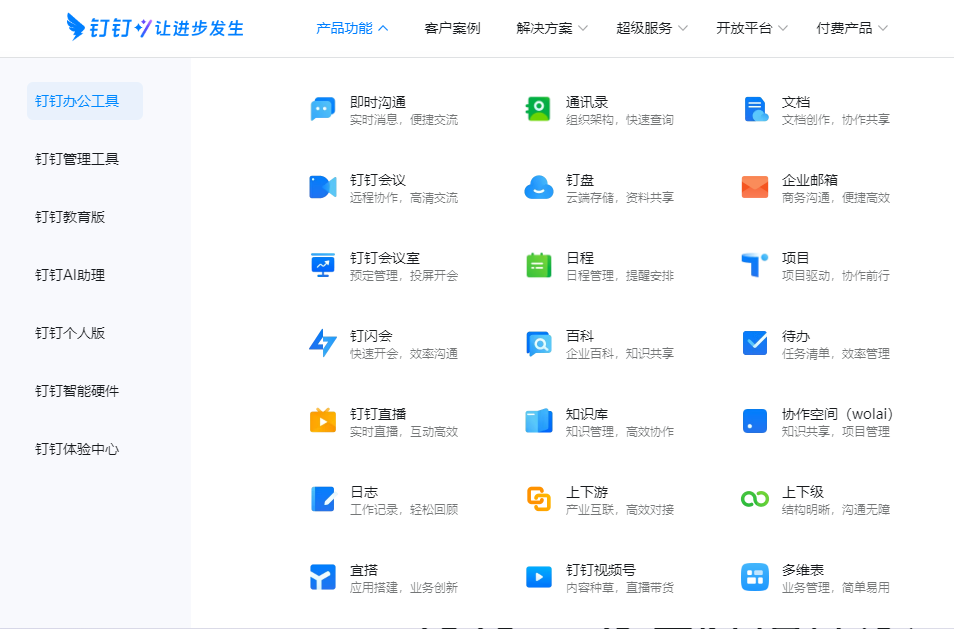Image resolution: width=954 pixels, height=629 pixels.
Task: Click the 钉盘 cloud storage icon
Action: pyautogui.click(x=538, y=187)
